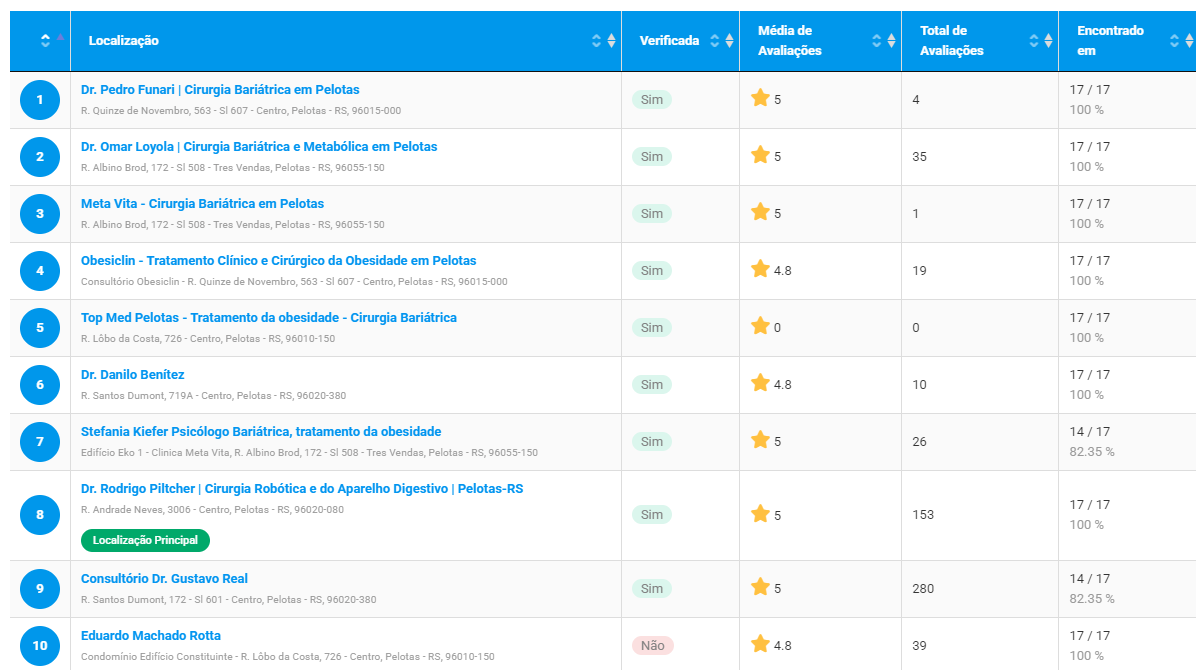Click rank number 10 circle
This screenshot has width=1196, height=670.
point(40,646)
